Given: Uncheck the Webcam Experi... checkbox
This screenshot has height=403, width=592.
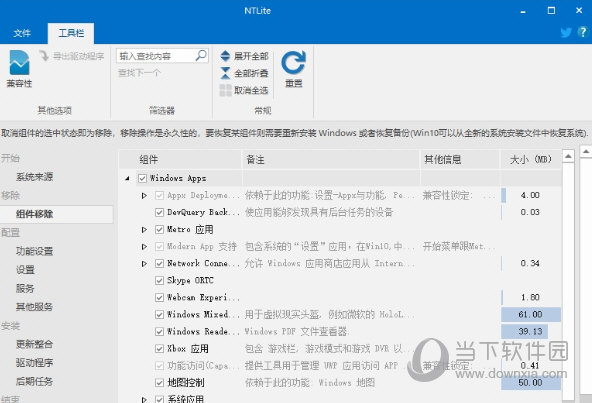Looking at the screenshot, I should 159,297.
